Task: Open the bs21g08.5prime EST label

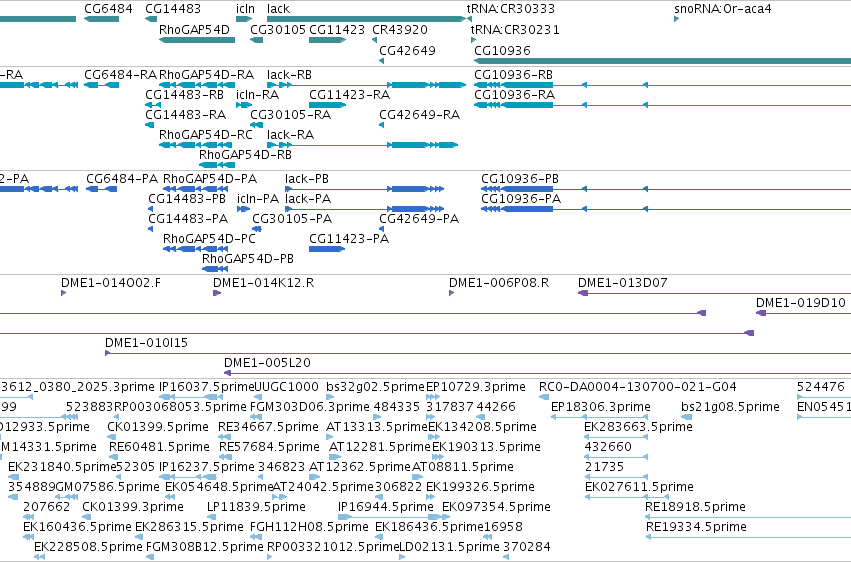Action: tap(730, 407)
